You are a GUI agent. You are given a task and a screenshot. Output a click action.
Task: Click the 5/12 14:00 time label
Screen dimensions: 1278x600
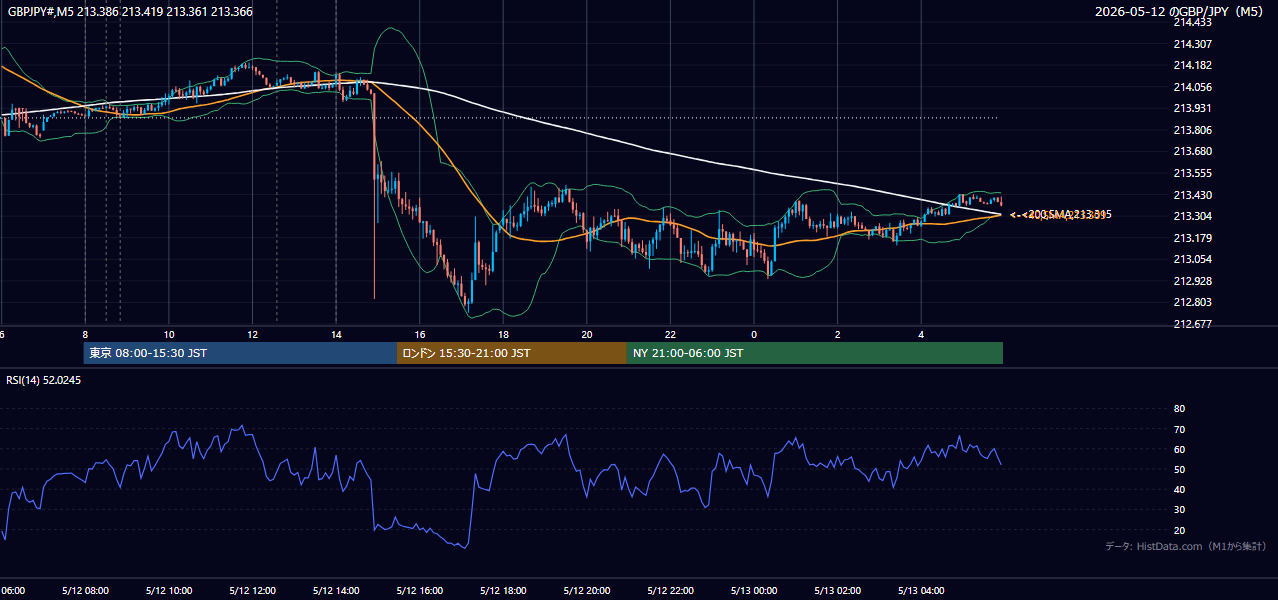click(x=336, y=590)
